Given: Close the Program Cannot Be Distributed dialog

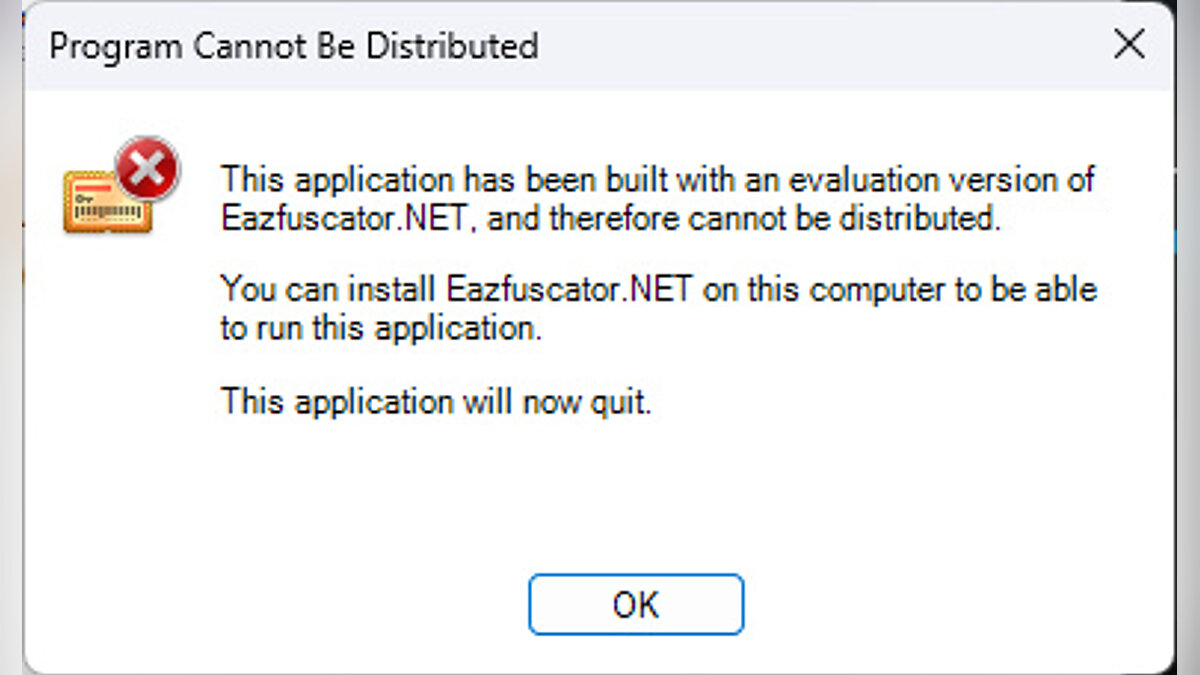Looking at the screenshot, I should [x=1129, y=45].
